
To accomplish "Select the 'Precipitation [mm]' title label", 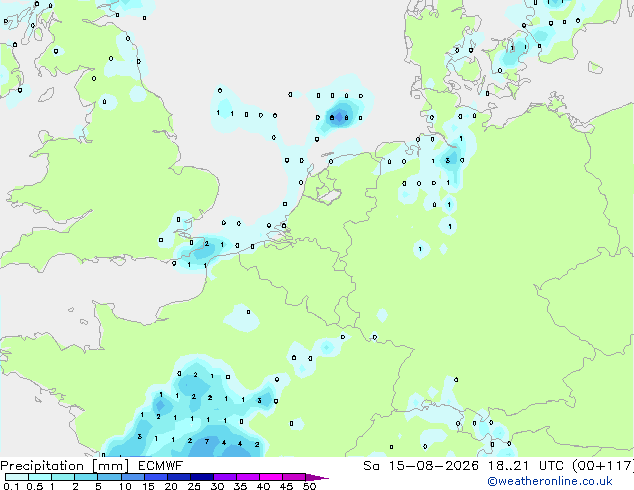I will click(x=65, y=466).
